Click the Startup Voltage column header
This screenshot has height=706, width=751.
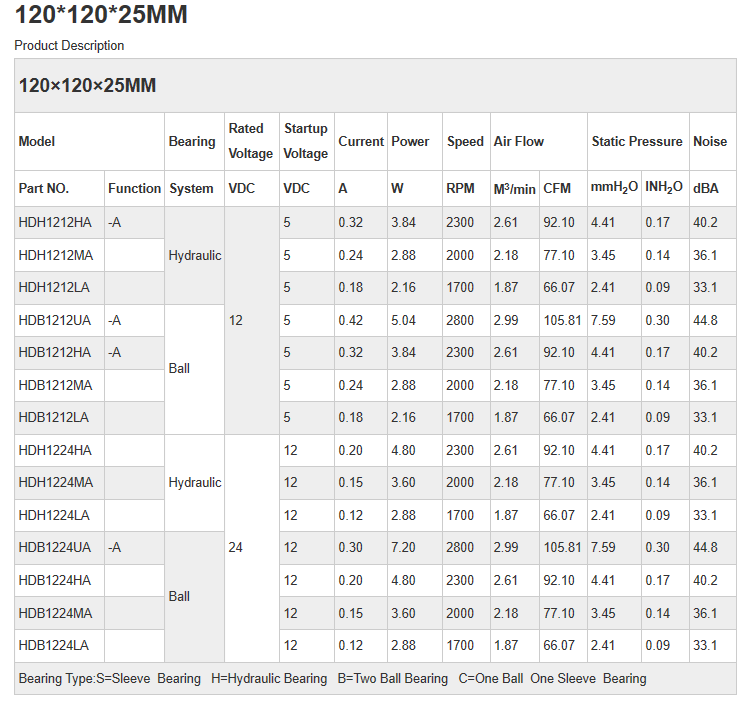305,141
